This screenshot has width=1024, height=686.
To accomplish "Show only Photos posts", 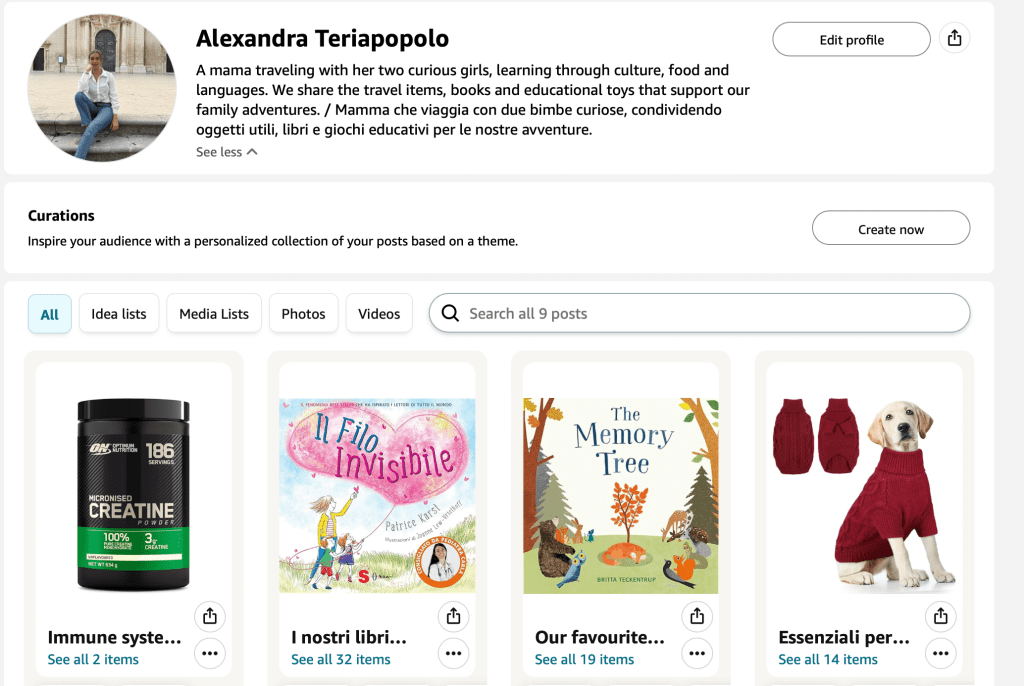I will coord(303,314).
